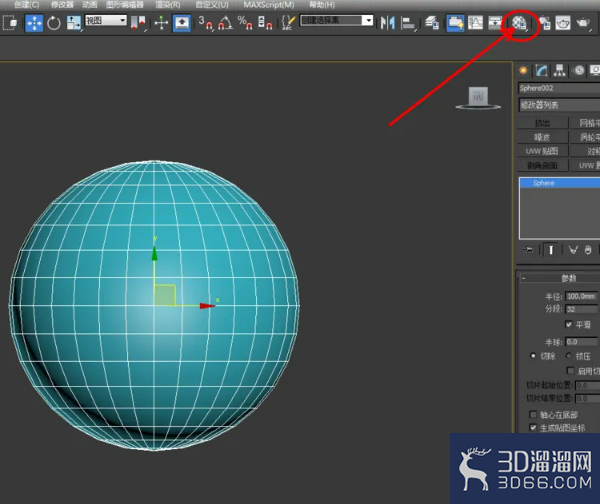Activate the Select and Move tool
The width and height of the screenshot is (600, 504).
[x=34, y=23]
